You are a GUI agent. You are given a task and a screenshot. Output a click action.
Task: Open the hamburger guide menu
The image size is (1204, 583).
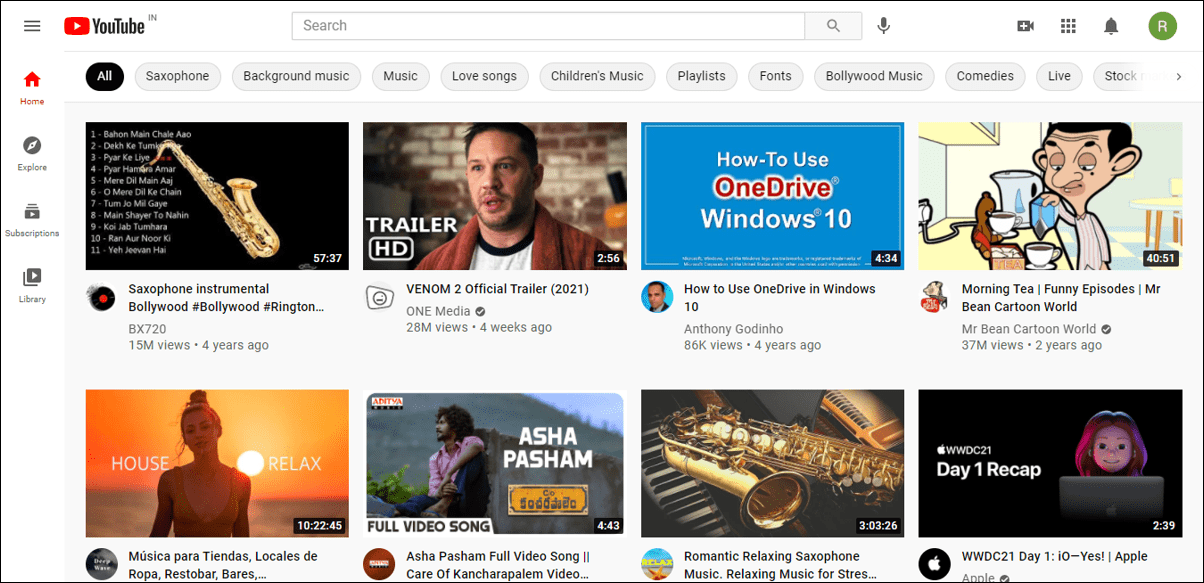(x=32, y=26)
